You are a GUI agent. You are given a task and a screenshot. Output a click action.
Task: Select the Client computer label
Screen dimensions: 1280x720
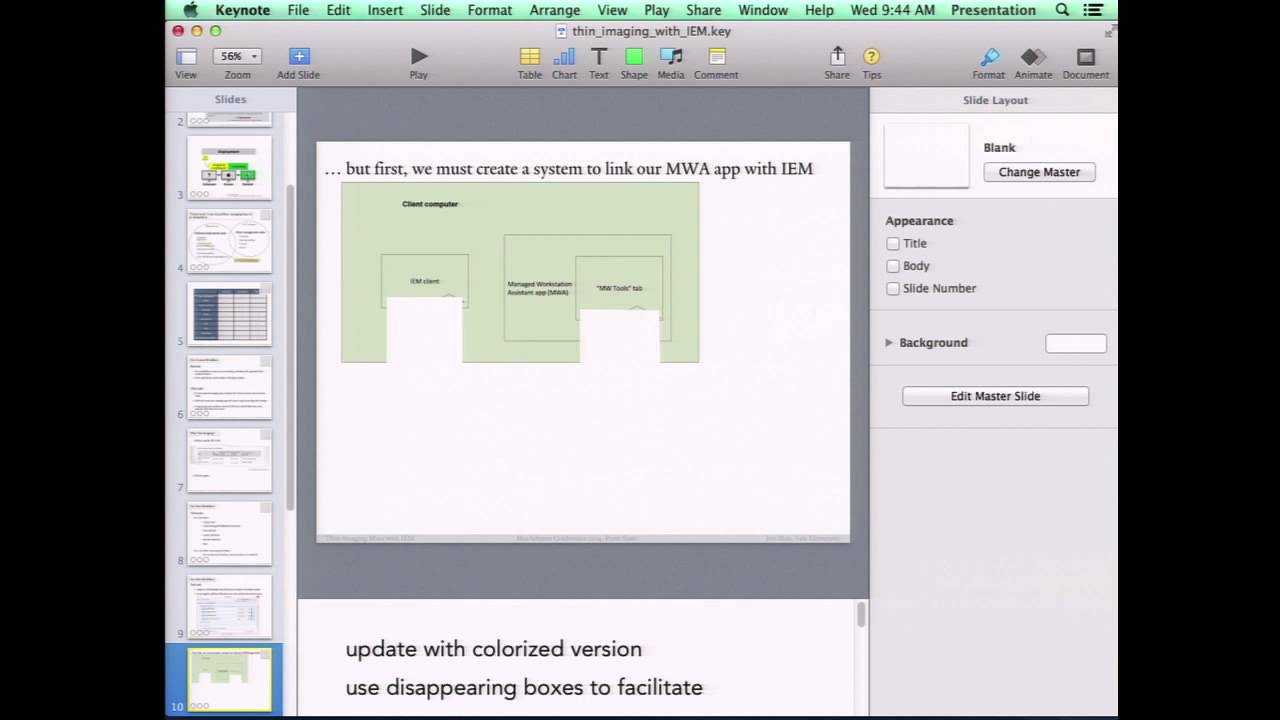[x=430, y=204]
